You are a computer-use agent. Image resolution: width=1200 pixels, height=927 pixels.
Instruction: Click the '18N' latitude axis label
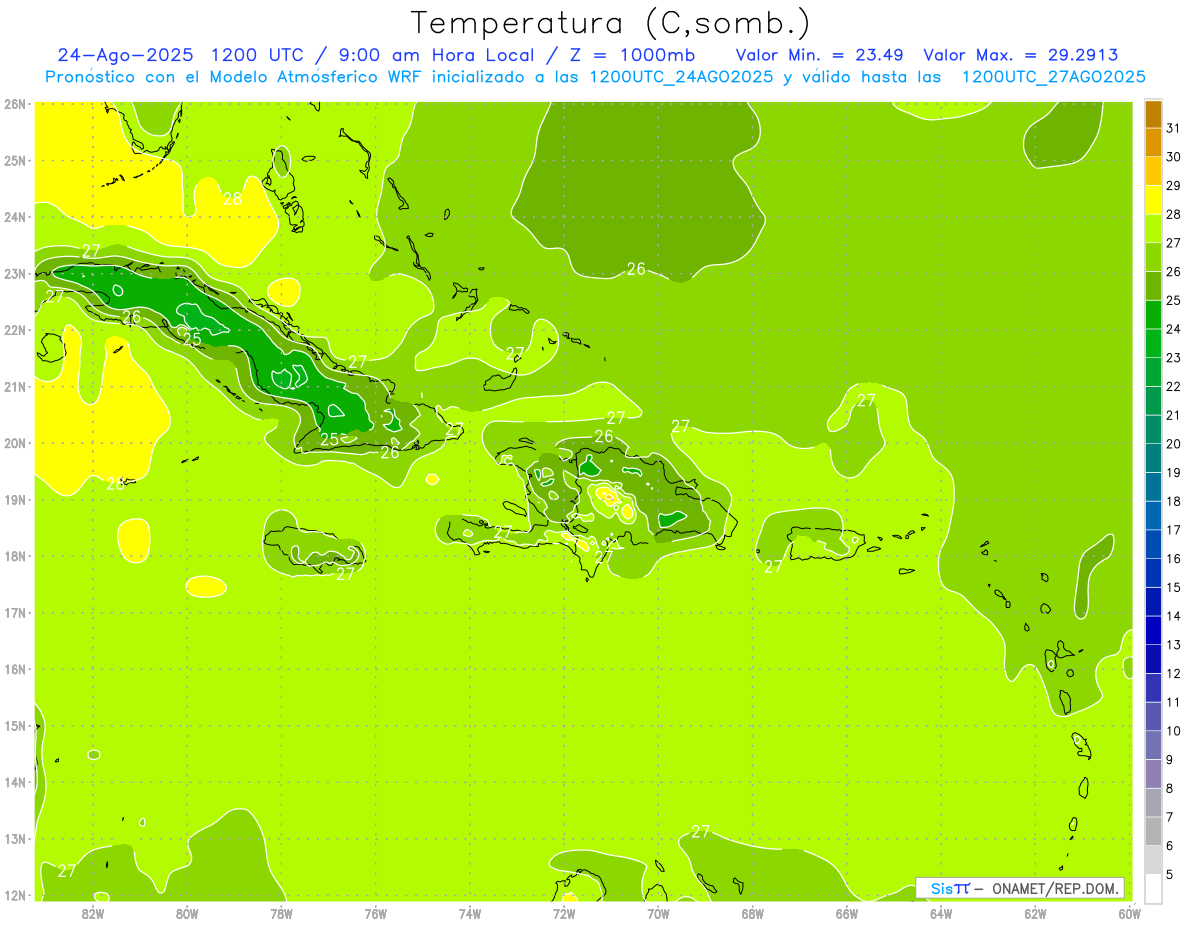point(15,556)
